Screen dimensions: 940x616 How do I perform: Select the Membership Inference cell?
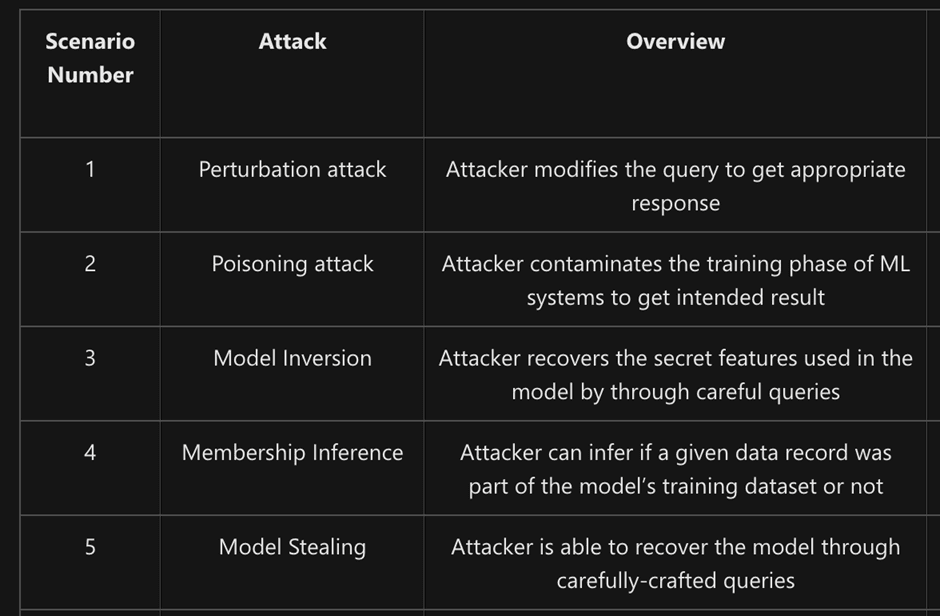click(292, 453)
